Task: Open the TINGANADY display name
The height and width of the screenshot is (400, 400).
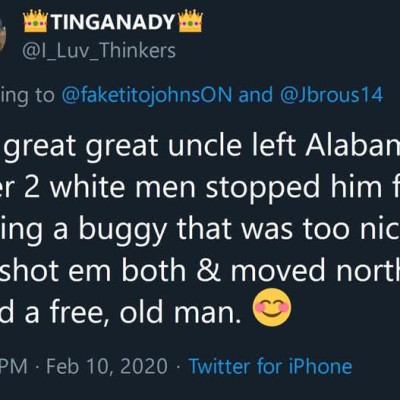Action: coord(113,22)
